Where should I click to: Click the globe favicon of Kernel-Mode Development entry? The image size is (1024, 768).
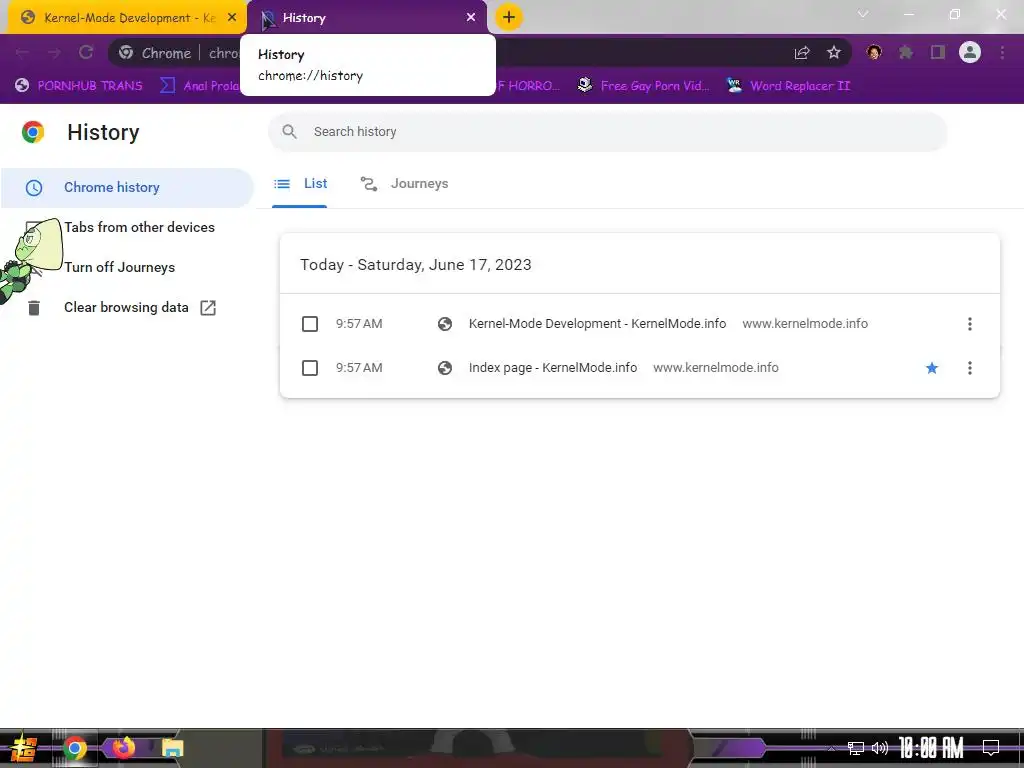pyautogui.click(x=445, y=324)
